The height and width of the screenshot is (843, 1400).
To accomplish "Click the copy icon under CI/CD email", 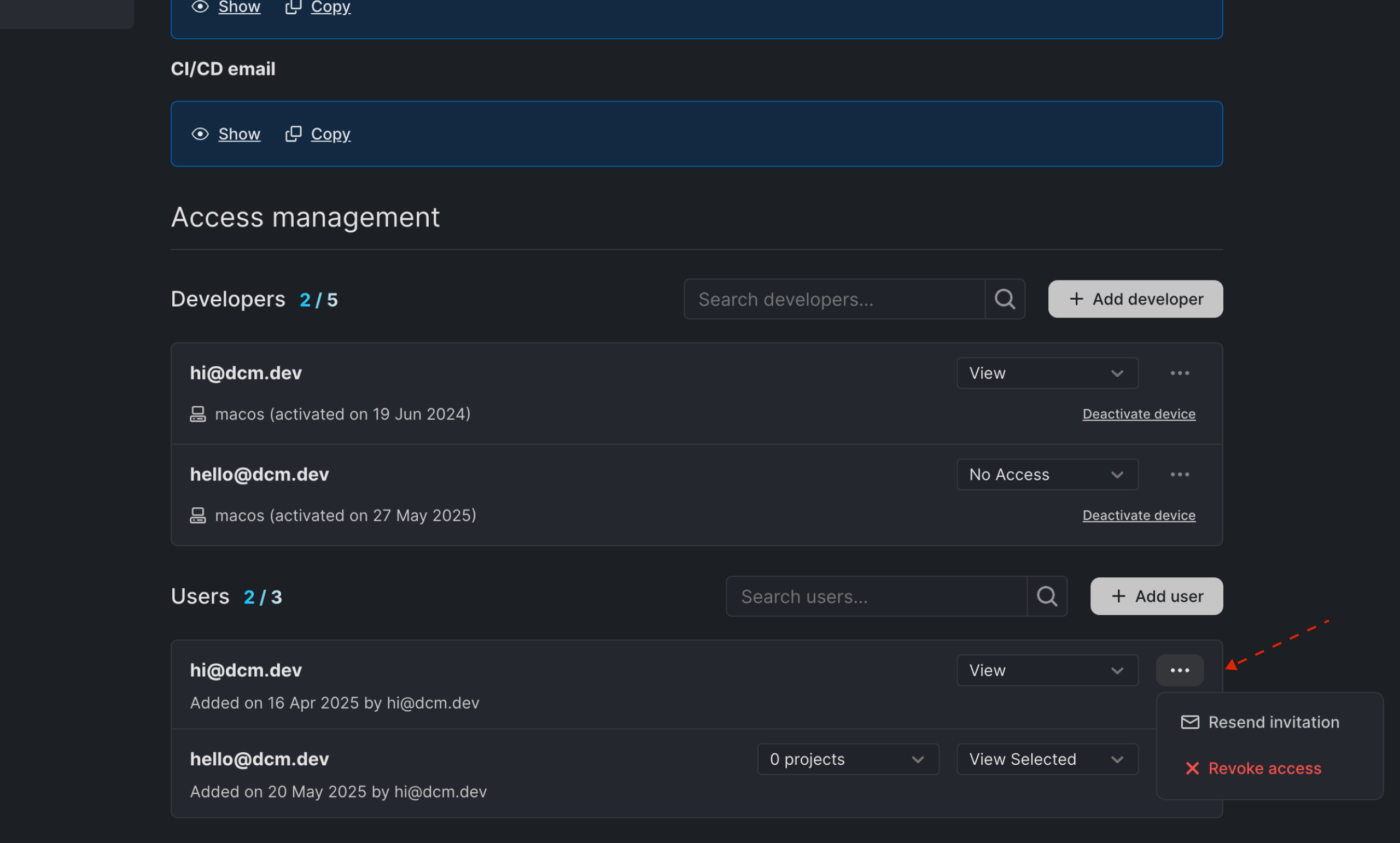I will 293,134.
